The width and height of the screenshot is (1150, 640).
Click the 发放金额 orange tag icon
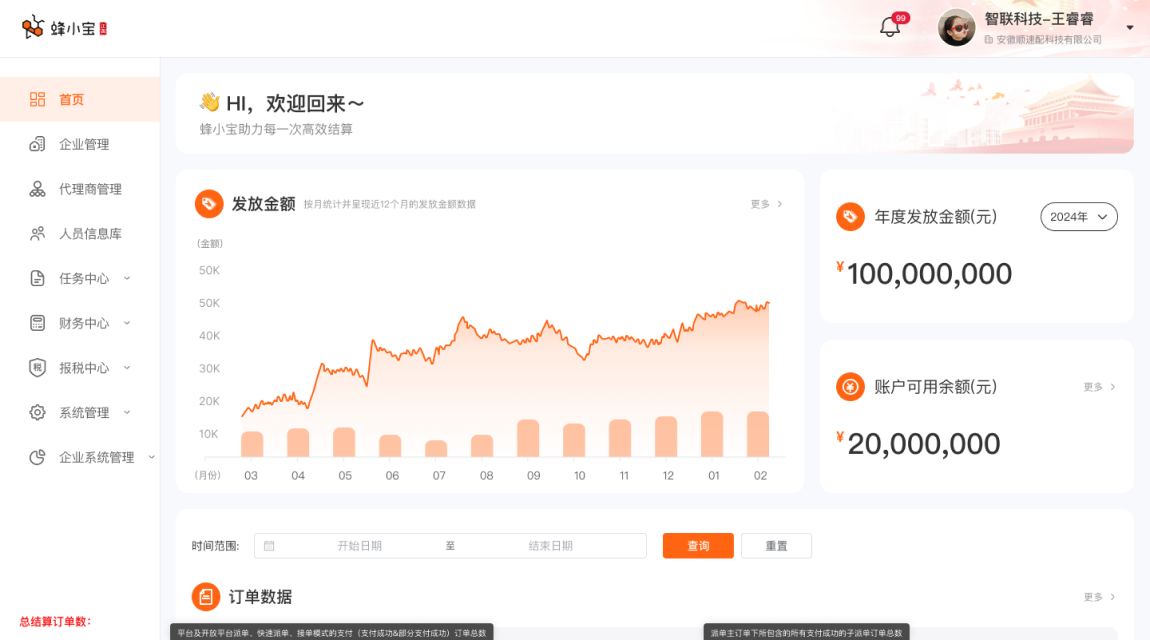[209, 204]
